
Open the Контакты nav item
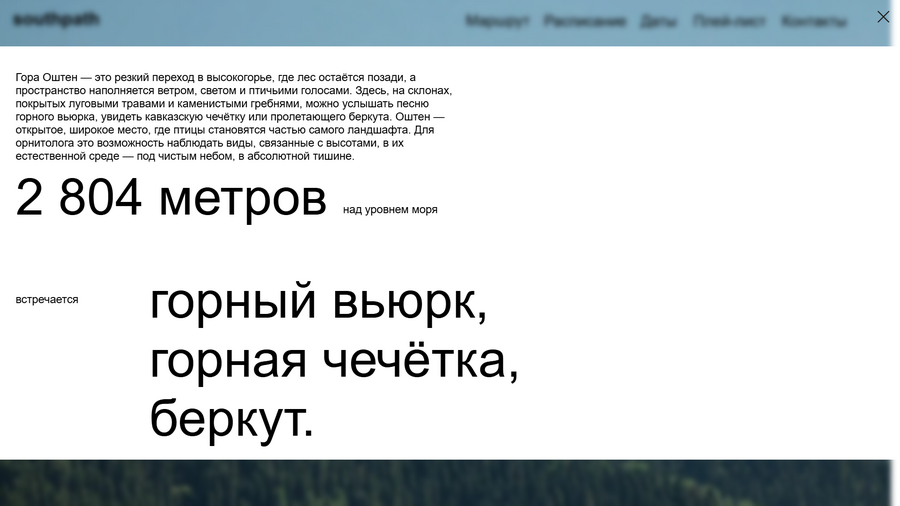pos(813,21)
